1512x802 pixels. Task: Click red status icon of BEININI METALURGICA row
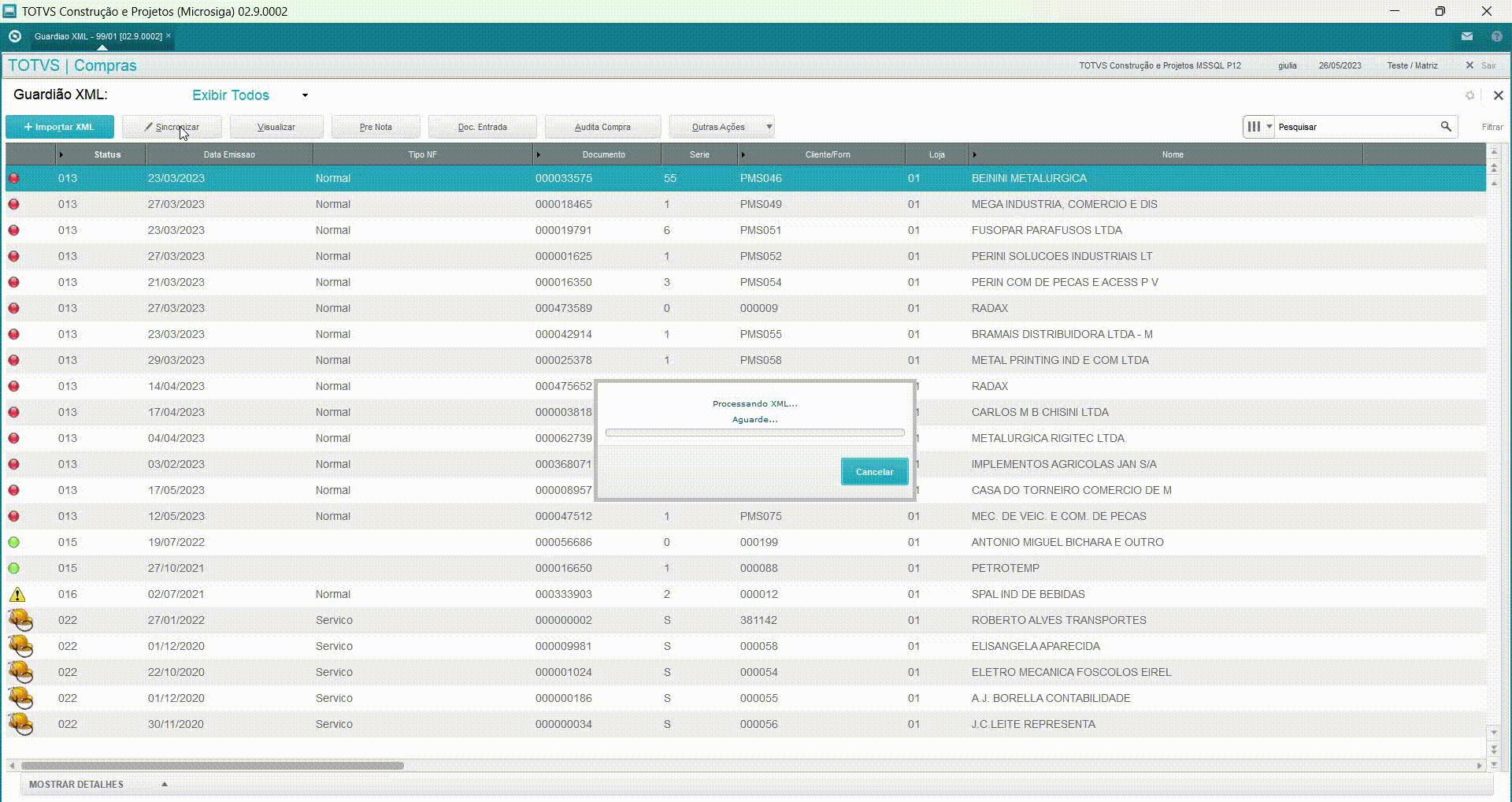point(13,178)
